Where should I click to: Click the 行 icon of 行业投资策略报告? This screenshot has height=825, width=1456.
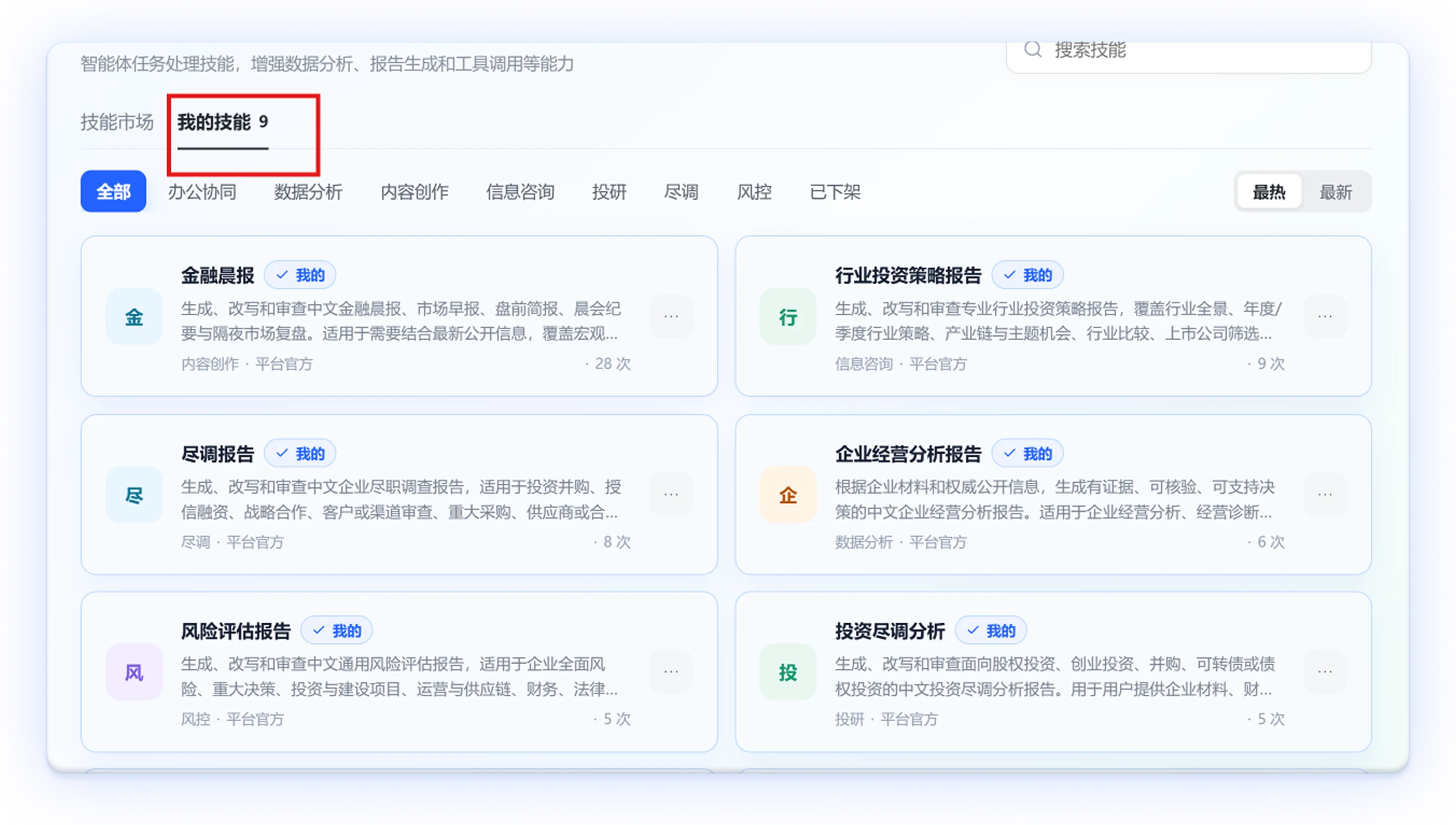click(x=788, y=317)
